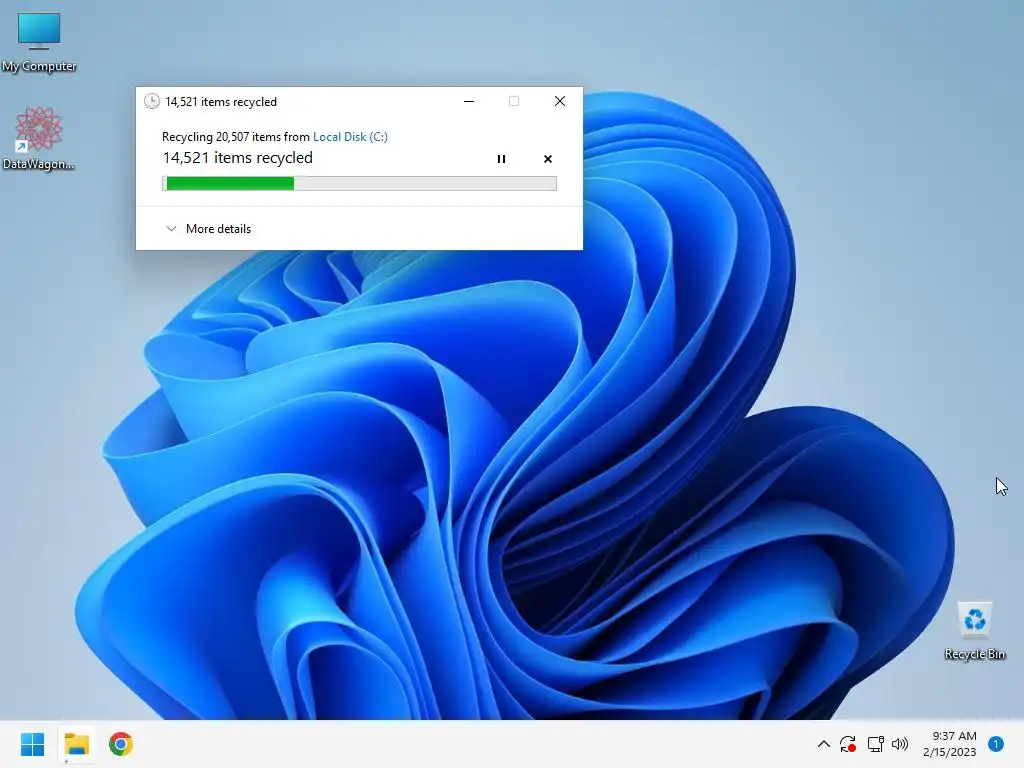Open the My Computer desktop icon
1024x768 pixels.
point(39,42)
